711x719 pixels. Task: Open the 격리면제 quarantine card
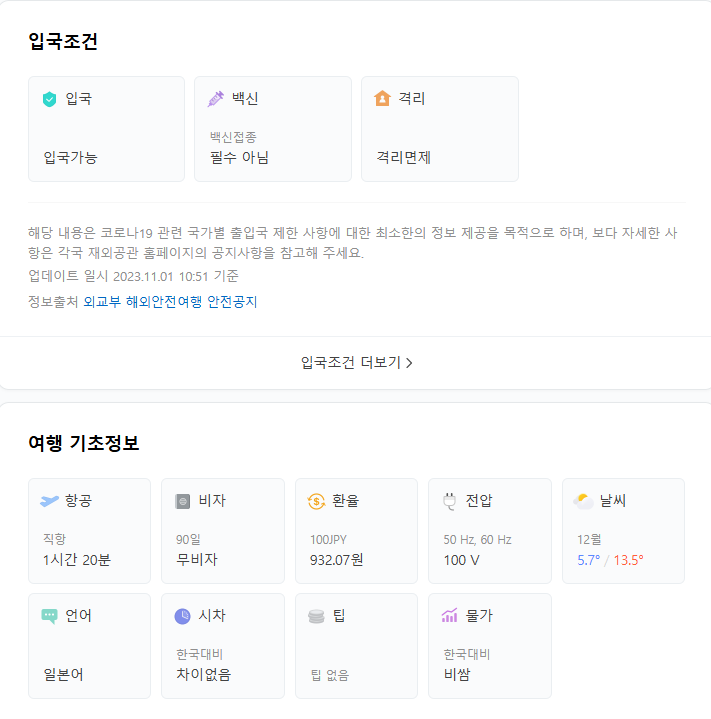pos(440,129)
